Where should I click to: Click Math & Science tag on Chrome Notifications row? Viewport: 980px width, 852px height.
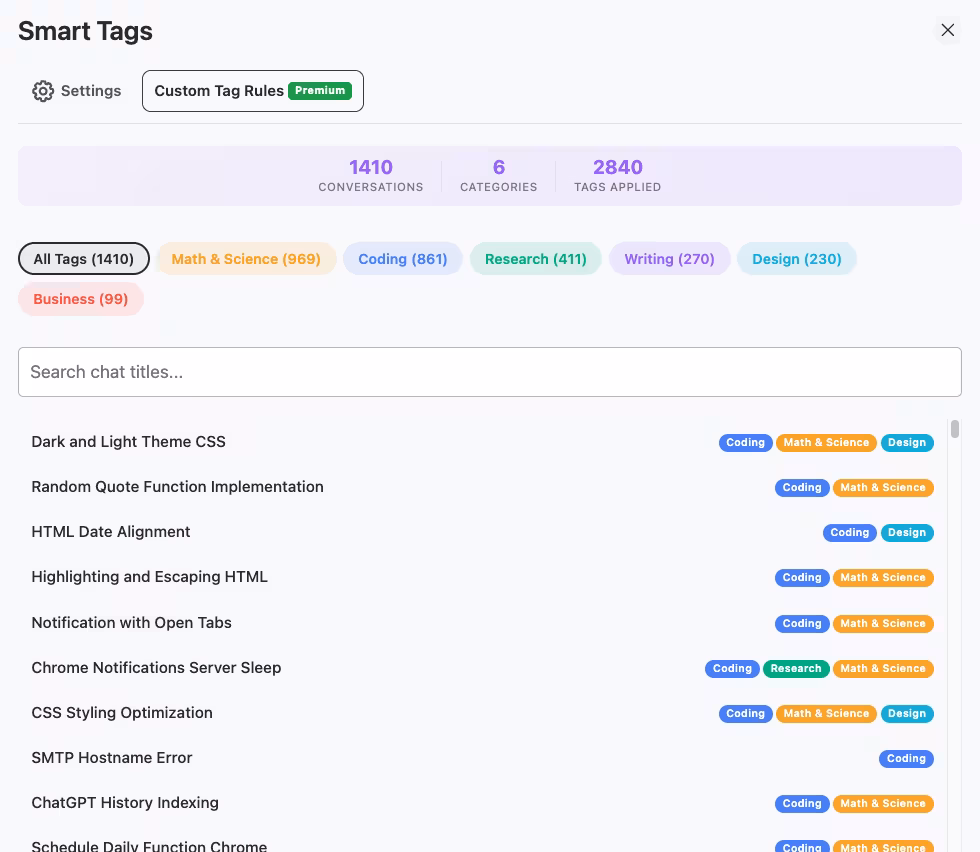[883, 668]
